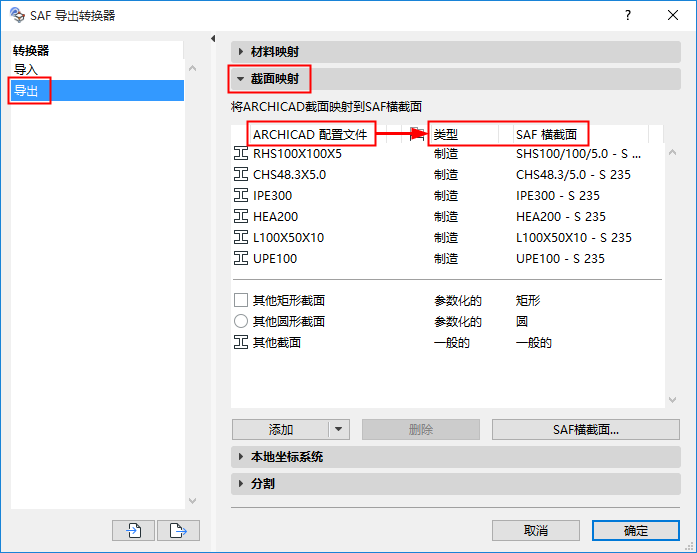The height and width of the screenshot is (553, 697).
Task: Open the 添加 button dropdown arrow
Action: [x=339, y=429]
